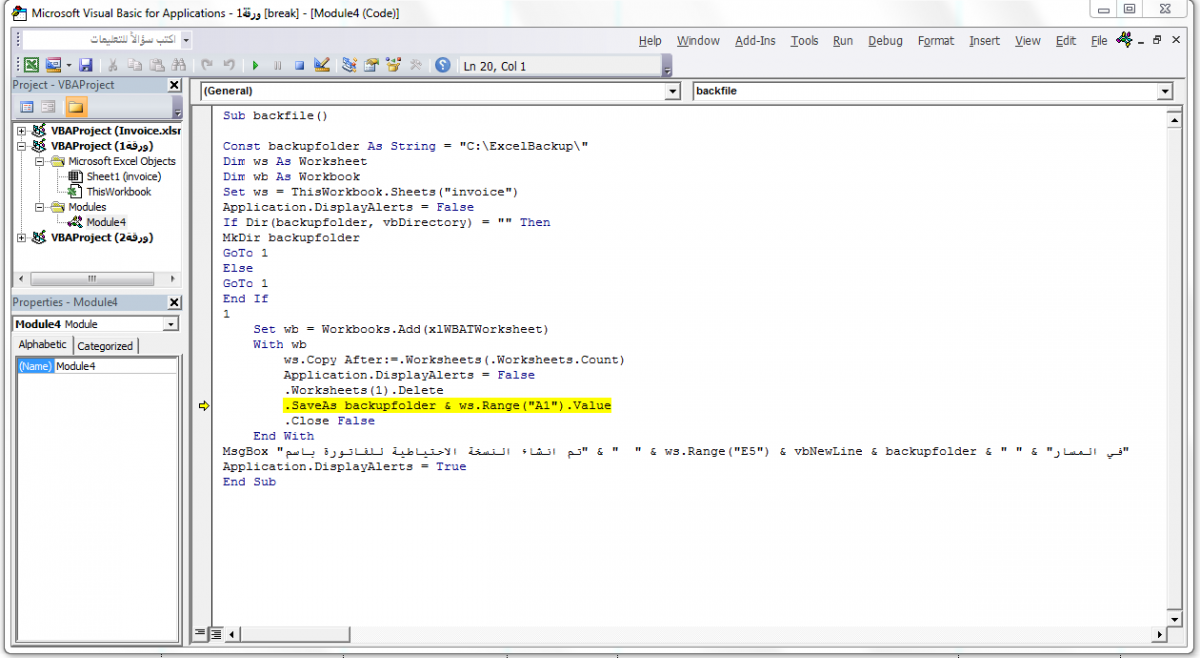
Task: Run the macro with the green play icon
Action: click(256, 65)
